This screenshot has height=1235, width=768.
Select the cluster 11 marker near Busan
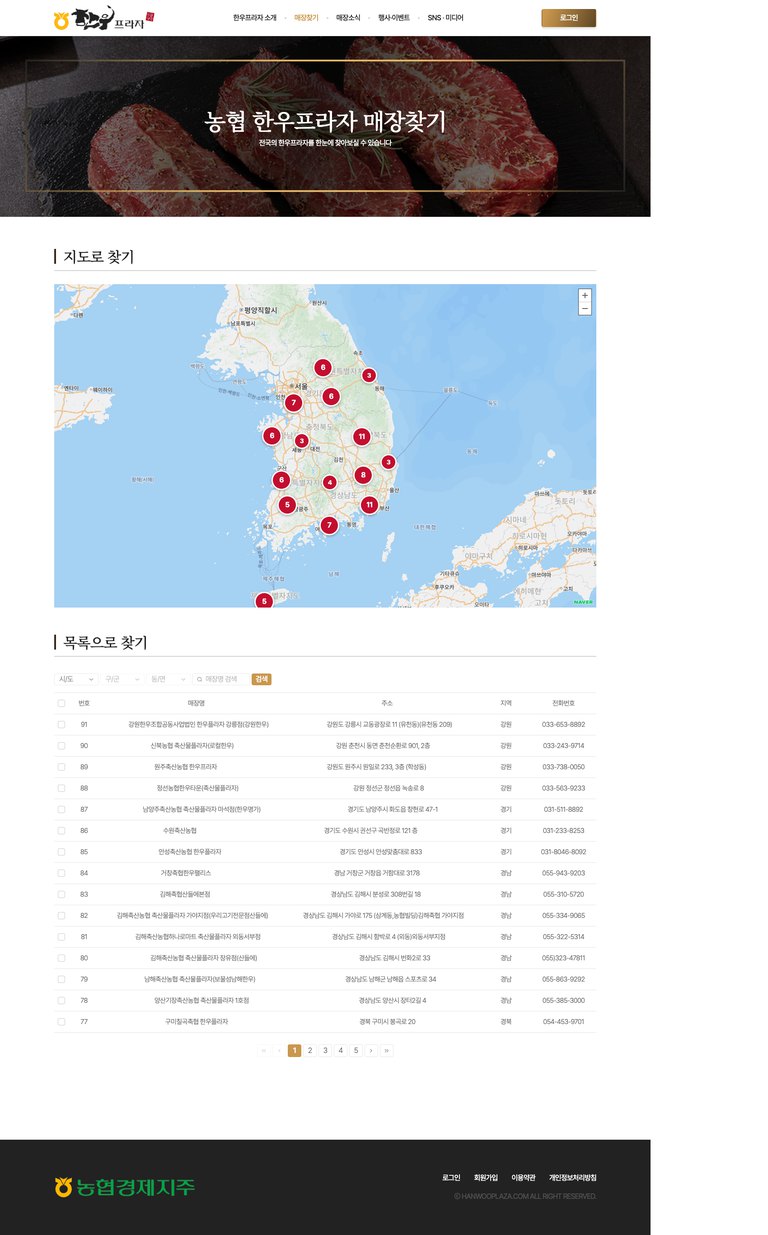(x=369, y=505)
